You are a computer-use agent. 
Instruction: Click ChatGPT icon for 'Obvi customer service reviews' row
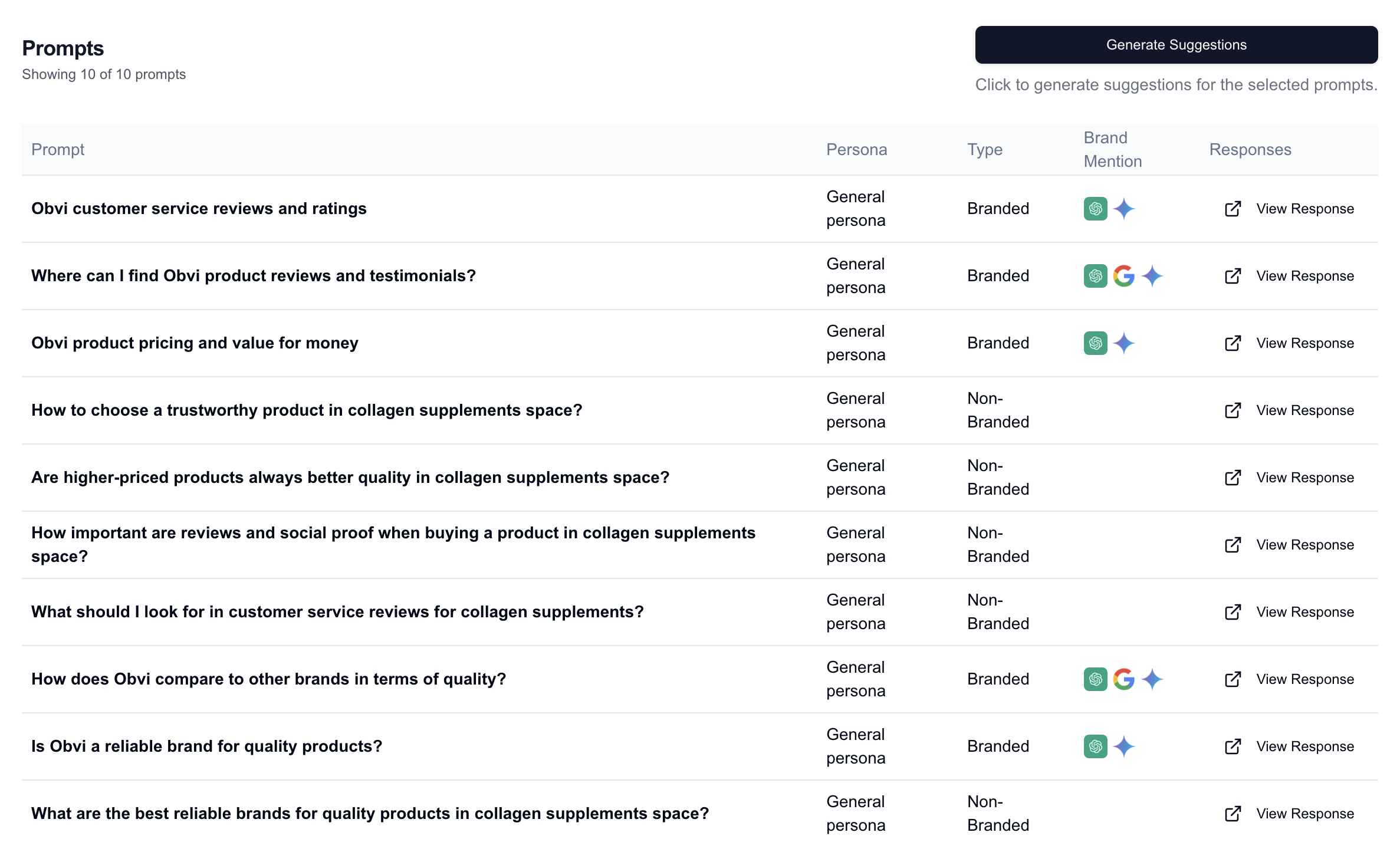tap(1095, 209)
